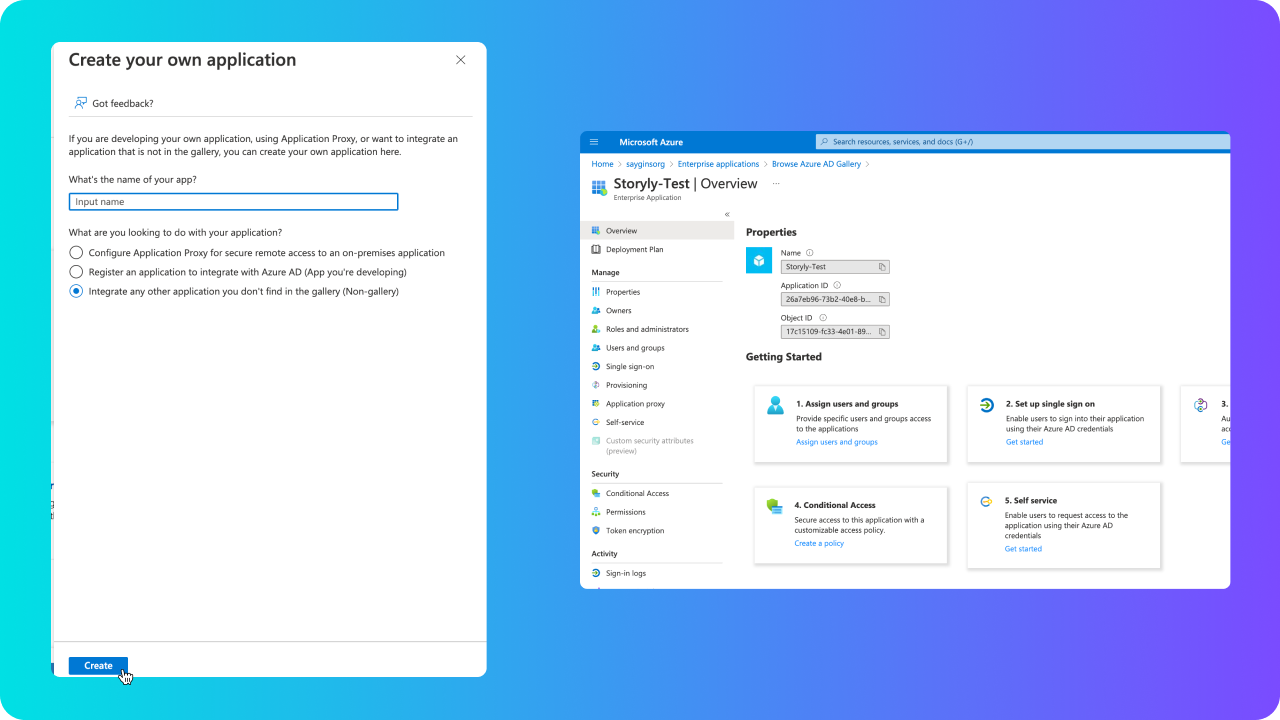This screenshot has height=720, width=1280.
Task: Click the person icon on Assign users card
Action: coord(776,405)
